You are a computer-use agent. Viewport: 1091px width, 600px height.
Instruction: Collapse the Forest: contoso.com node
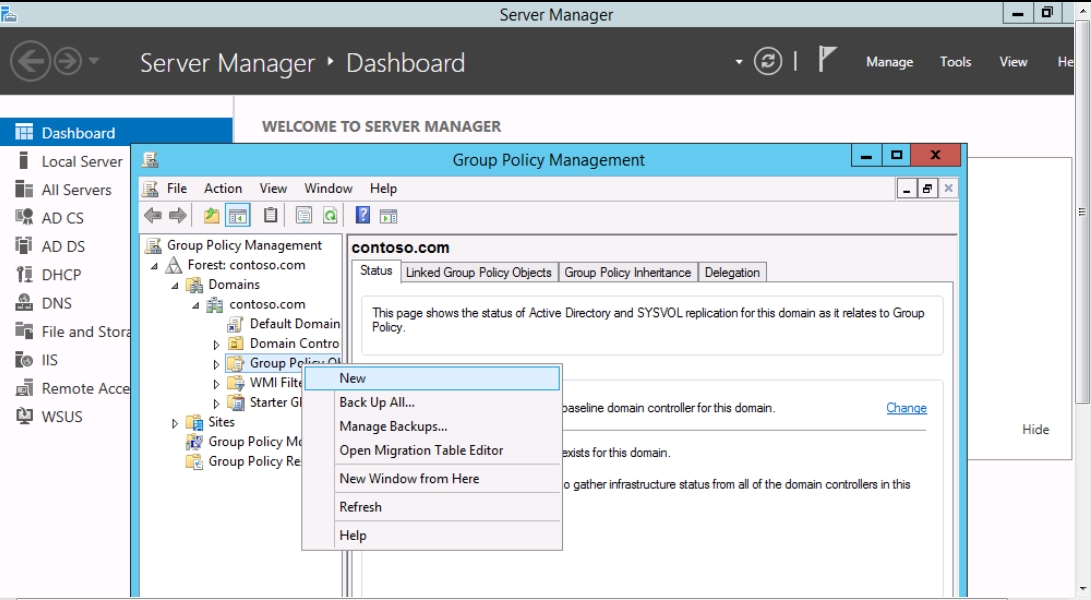point(155,266)
